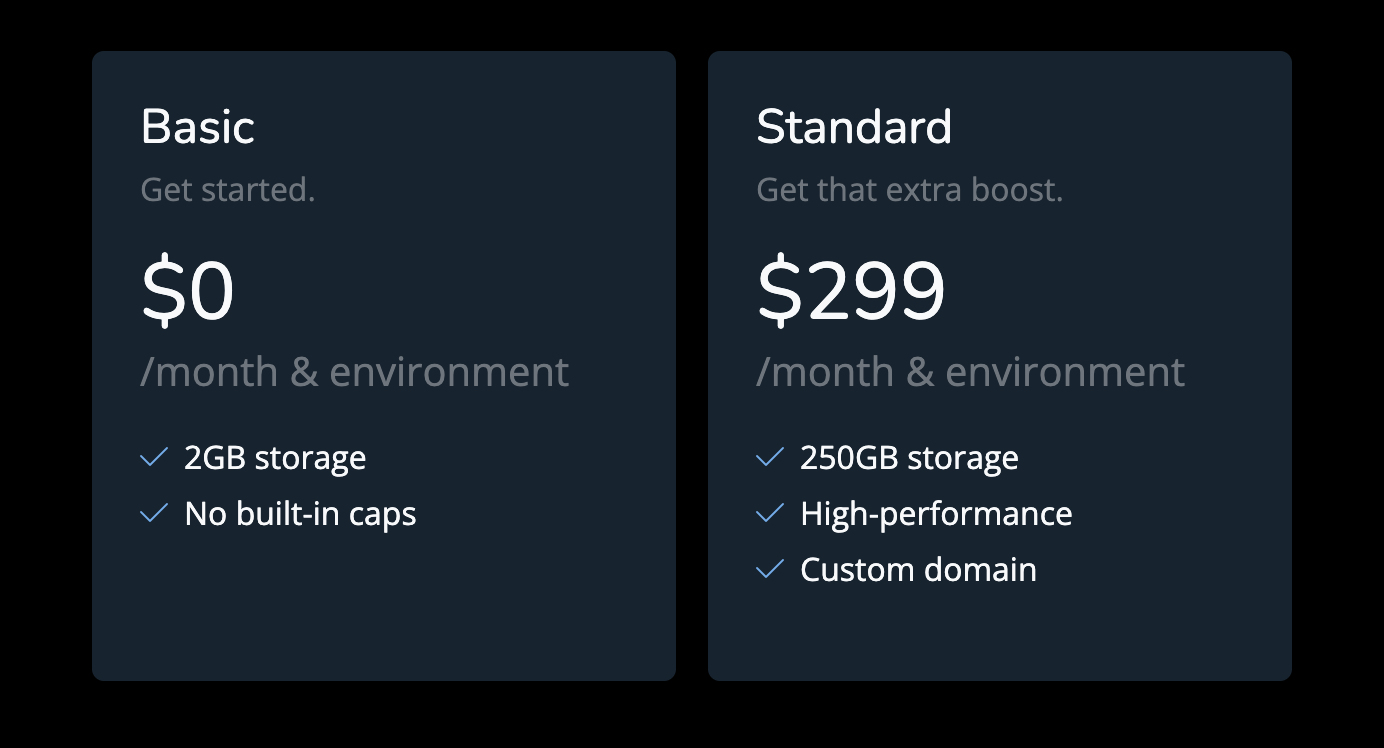Click the '250GB storage' feature text
The image size is (1384, 748).
[909, 458]
